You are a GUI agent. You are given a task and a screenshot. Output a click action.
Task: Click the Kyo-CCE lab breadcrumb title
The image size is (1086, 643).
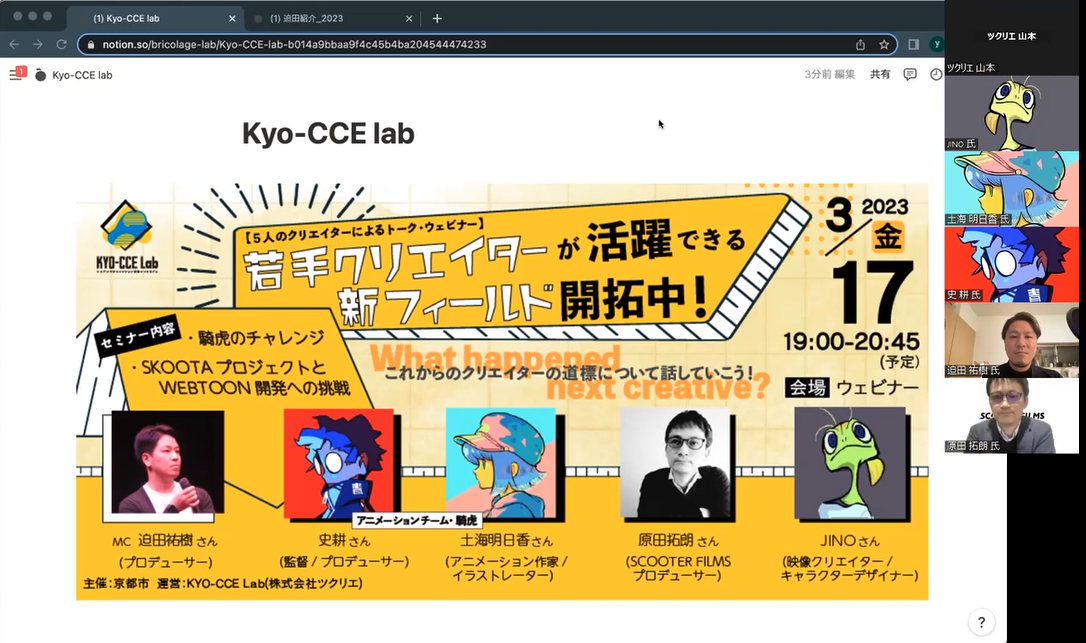click(x=81, y=75)
